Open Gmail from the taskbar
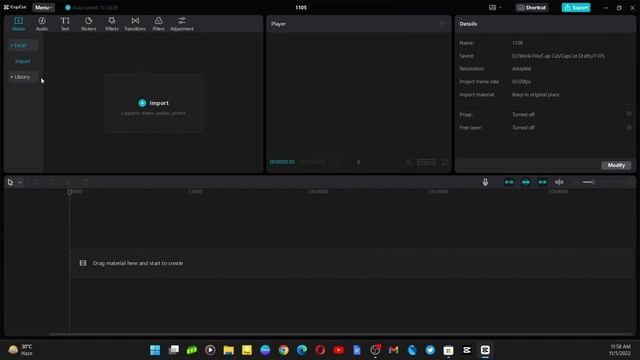The image size is (640, 360). coord(393,350)
